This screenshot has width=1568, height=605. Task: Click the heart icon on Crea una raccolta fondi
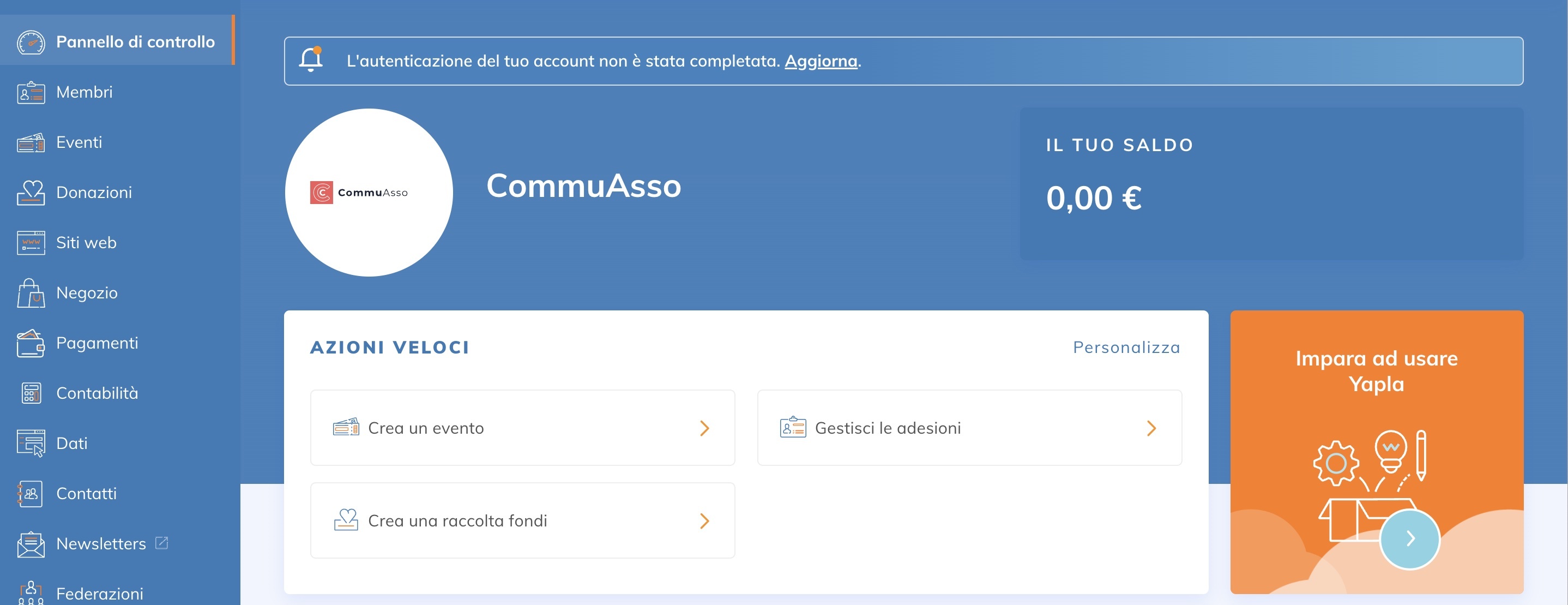click(347, 520)
